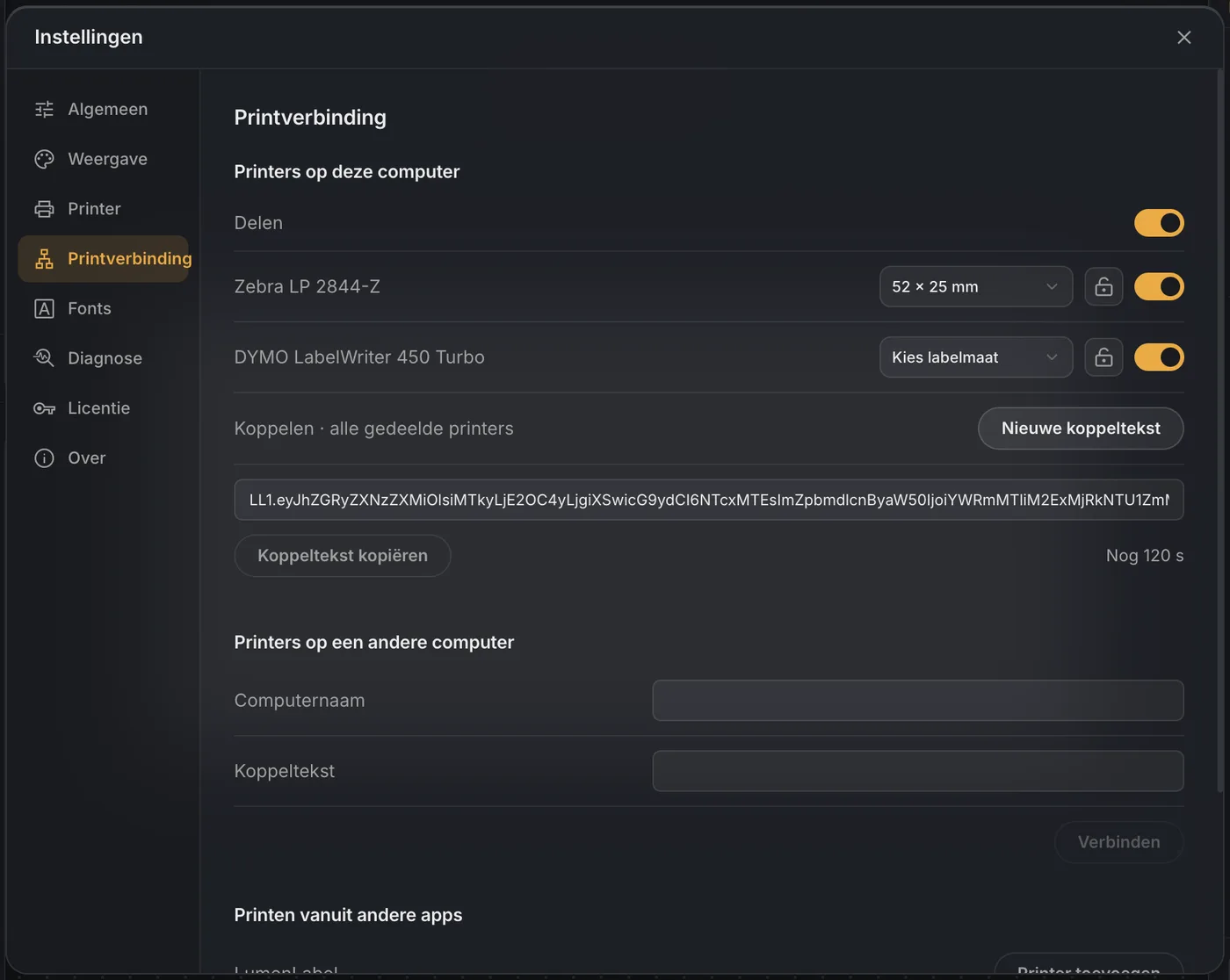Screen dimensions: 1230x980
Task: Click the 'Printers op deze computer' heading
Action: coord(346,171)
